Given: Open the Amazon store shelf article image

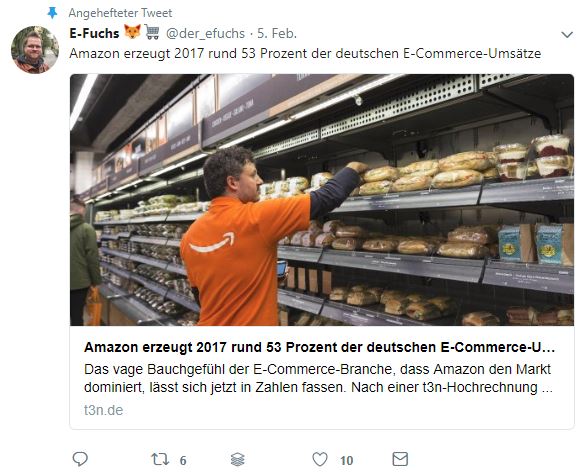Looking at the screenshot, I should pyautogui.click(x=322, y=200).
